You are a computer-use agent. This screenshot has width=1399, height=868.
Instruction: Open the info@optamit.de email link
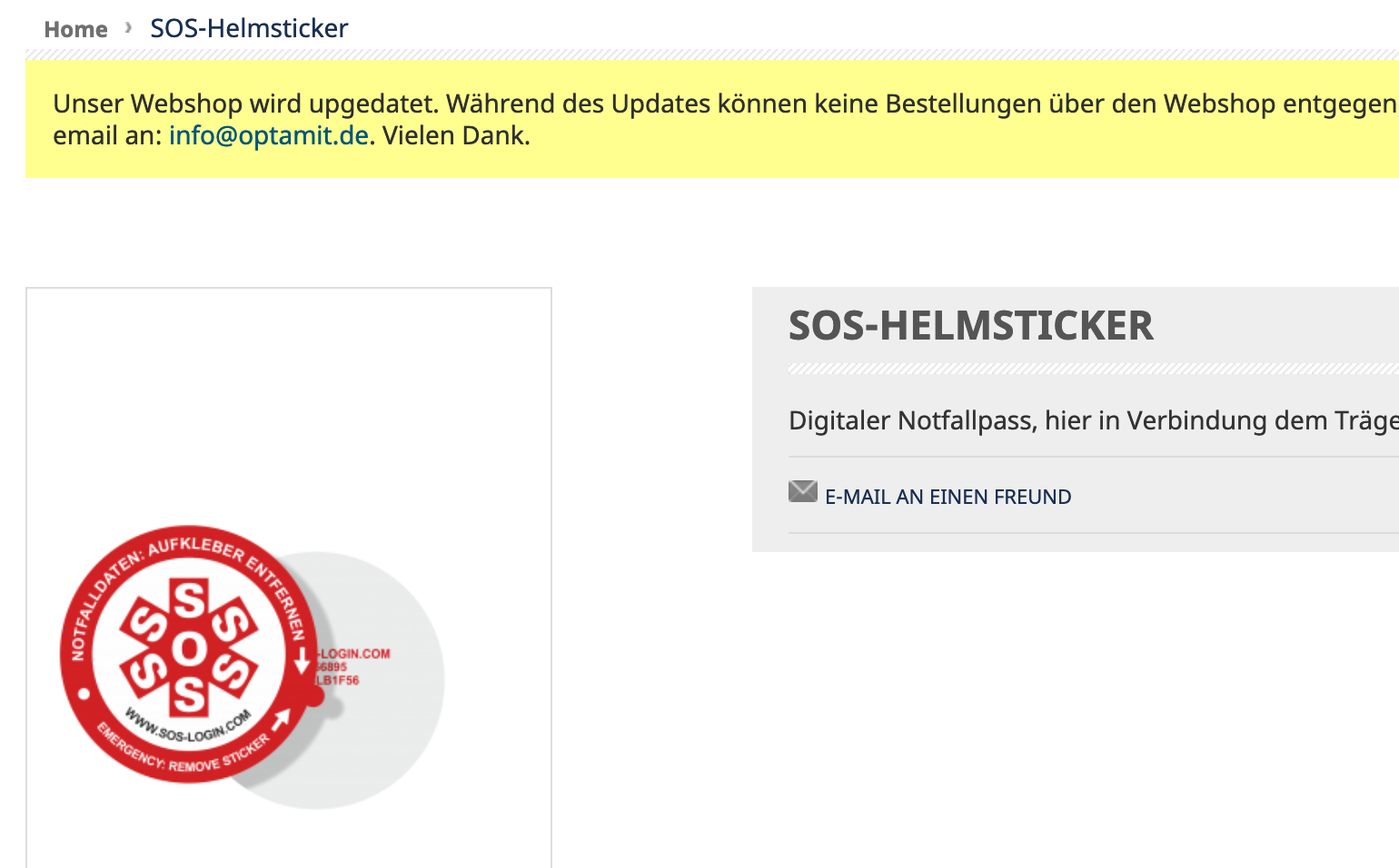(x=268, y=135)
